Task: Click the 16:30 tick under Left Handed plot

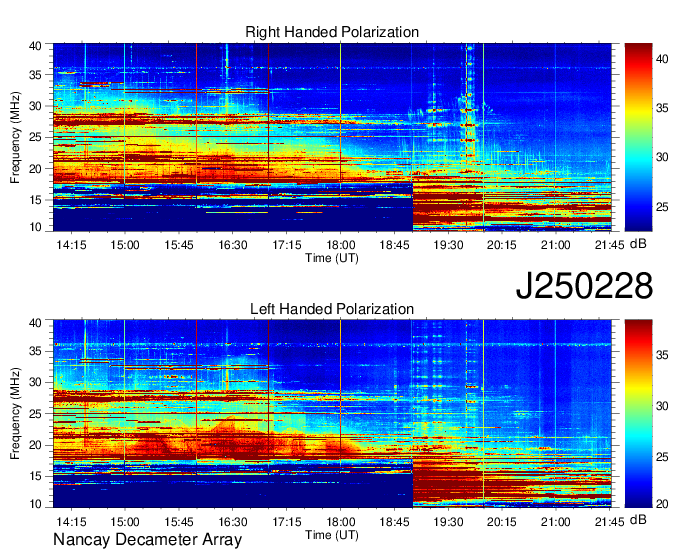Action: coord(232,522)
